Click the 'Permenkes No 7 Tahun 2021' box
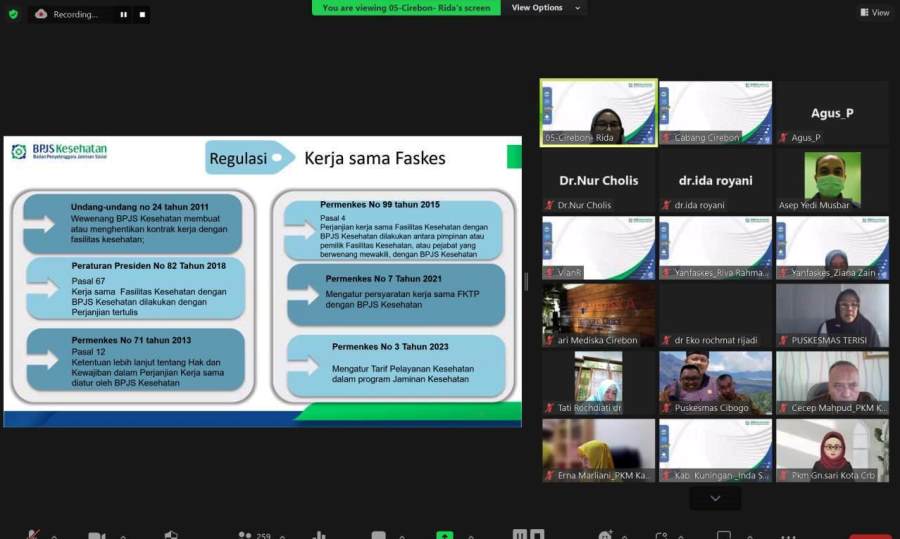 tap(396, 294)
